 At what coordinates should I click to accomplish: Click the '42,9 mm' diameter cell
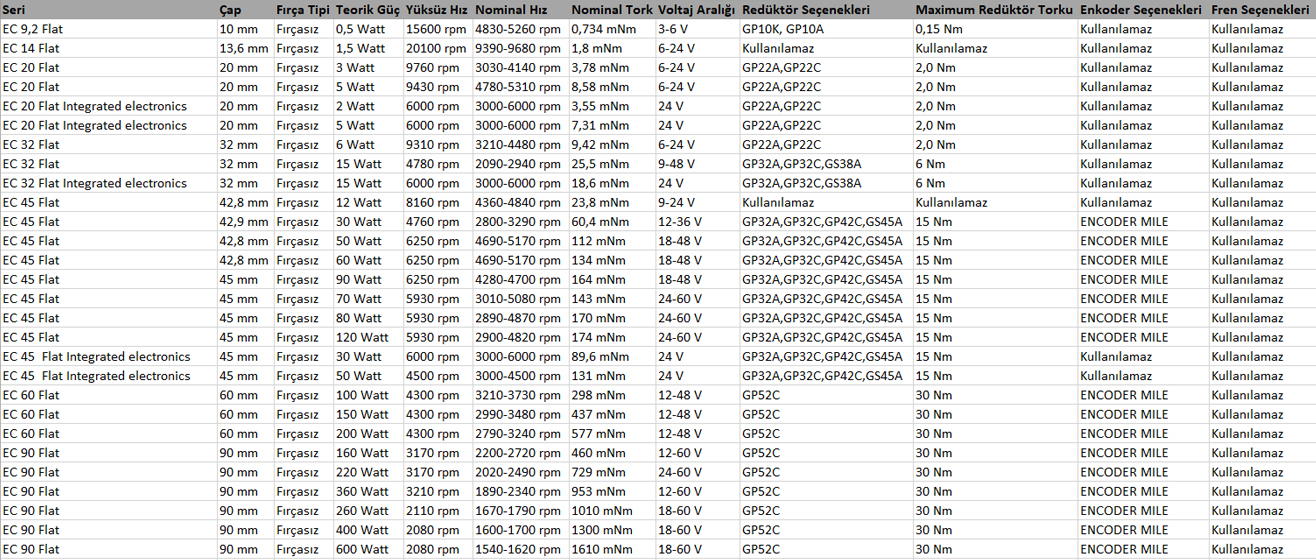pyautogui.click(x=245, y=221)
